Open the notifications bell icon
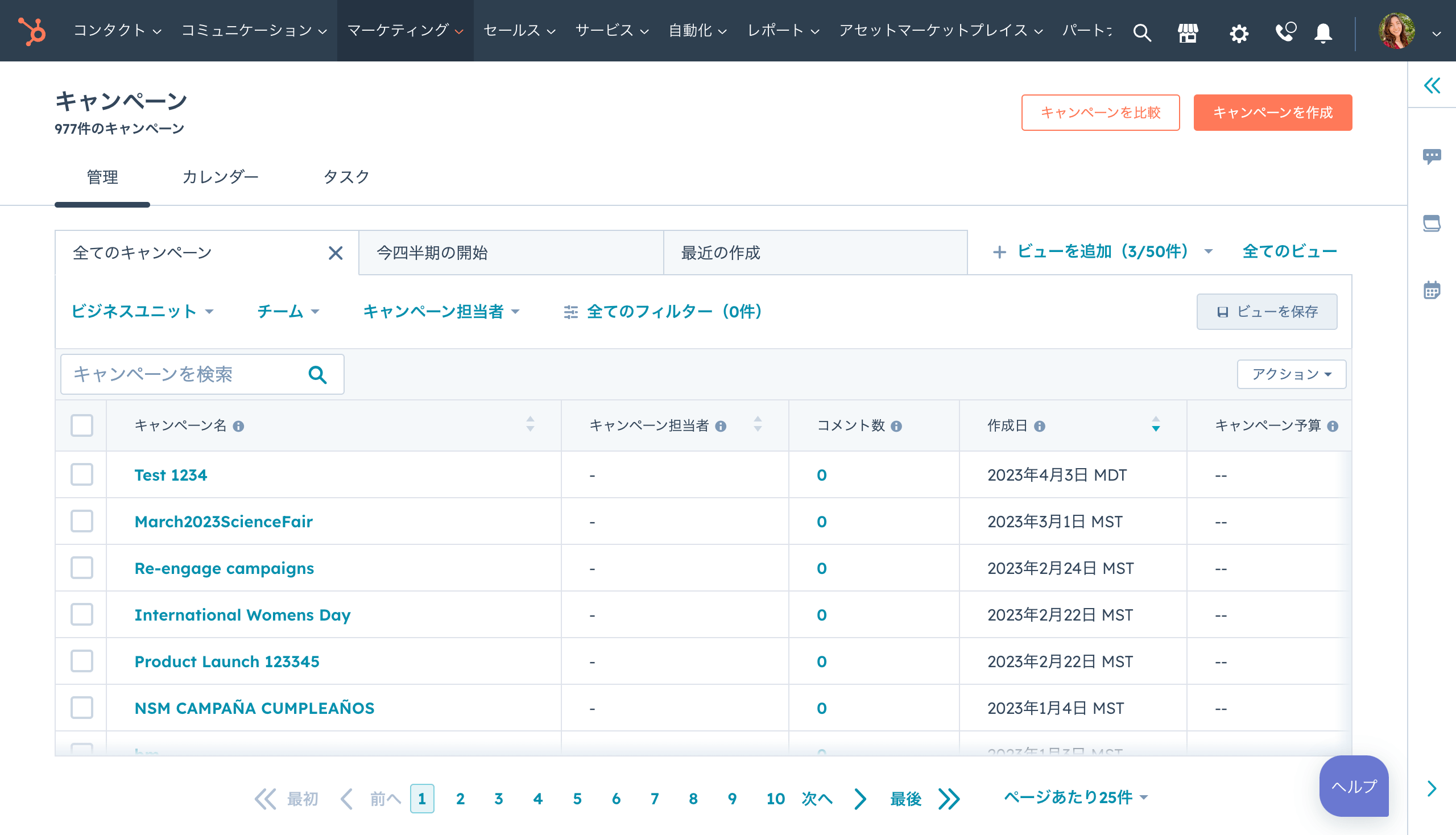 [x=1323, y=32]
